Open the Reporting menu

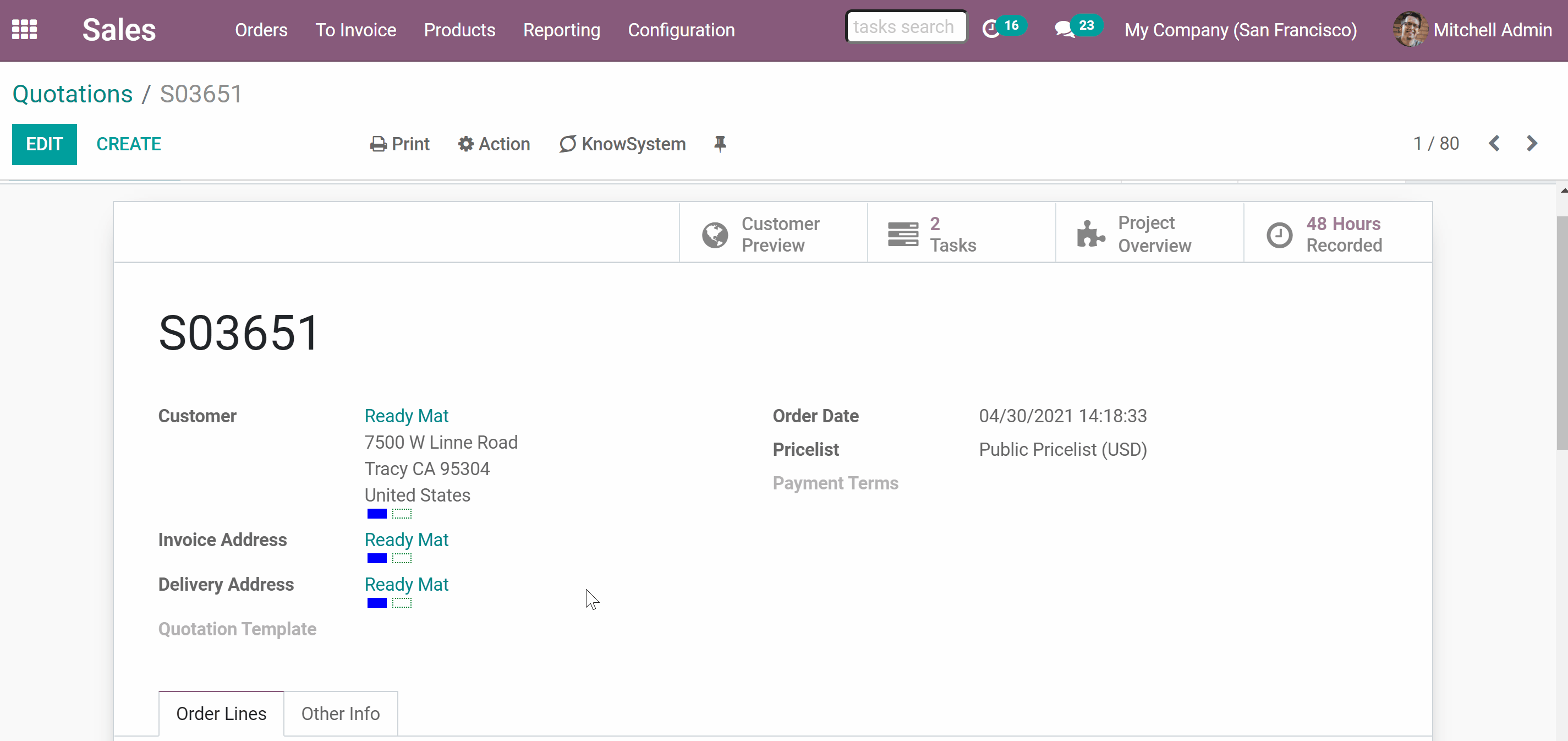pos(561,30)
